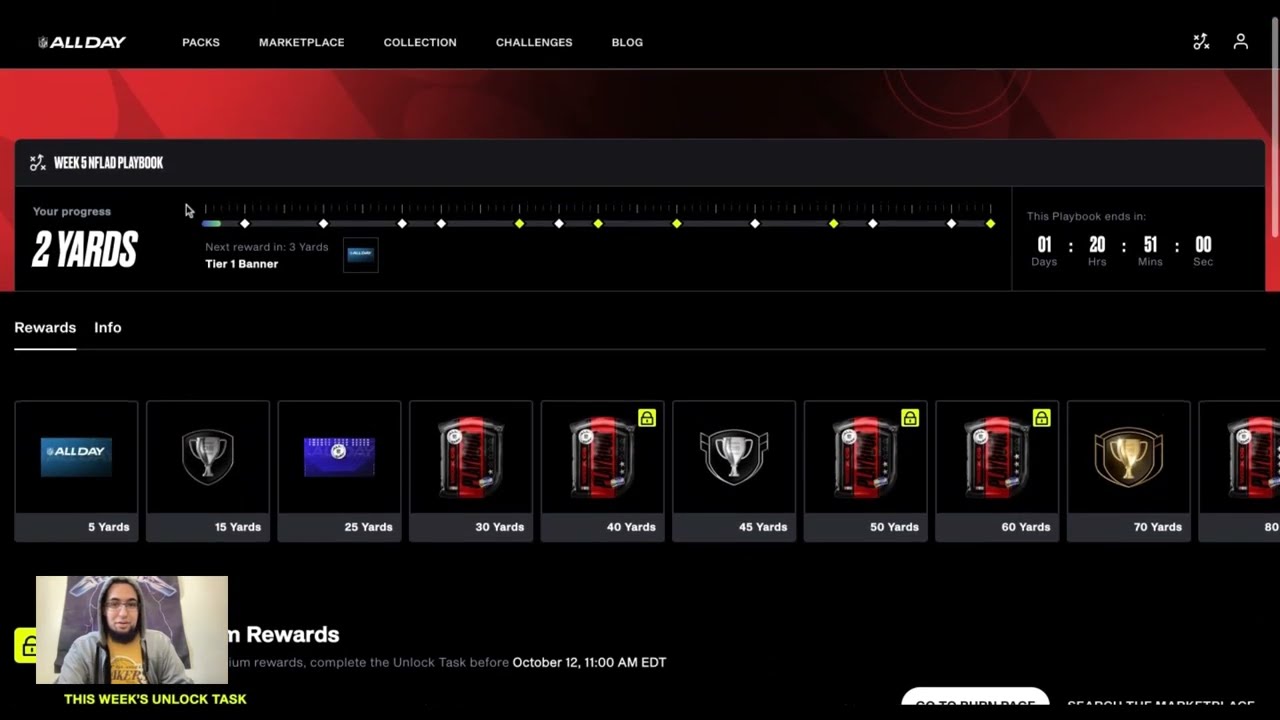This screenshot has width=1280, height=720.
Task: Select the 30 Yards pack reward
Action: point(471,471)
